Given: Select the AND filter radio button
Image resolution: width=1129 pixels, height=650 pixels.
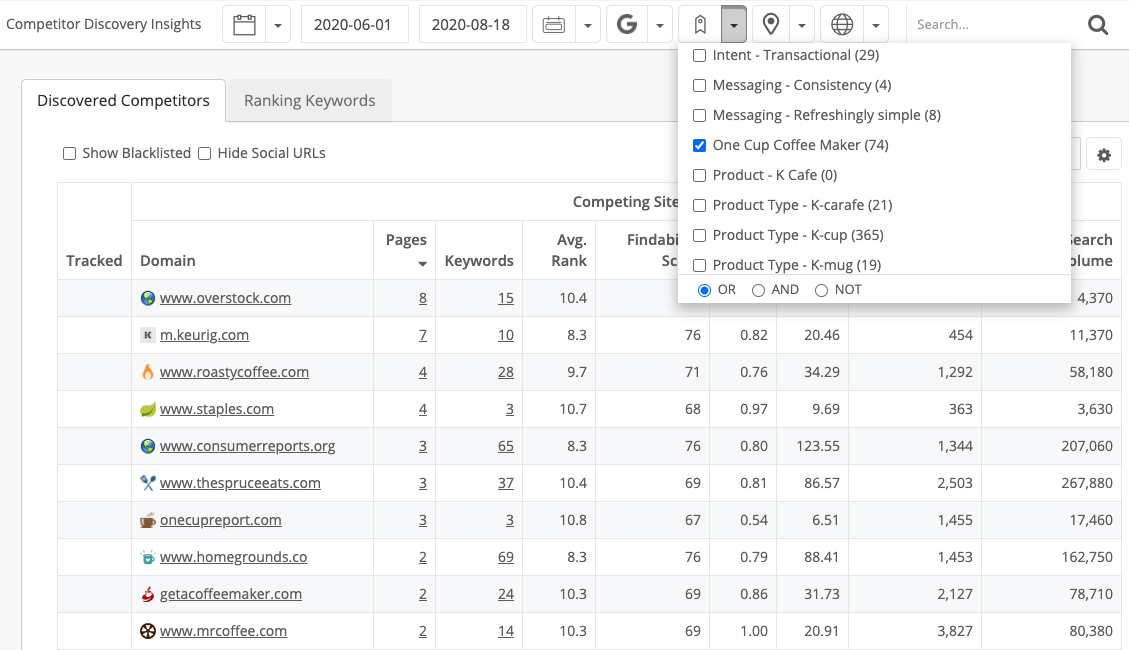Looking at the screenshot, I should 758,290.
